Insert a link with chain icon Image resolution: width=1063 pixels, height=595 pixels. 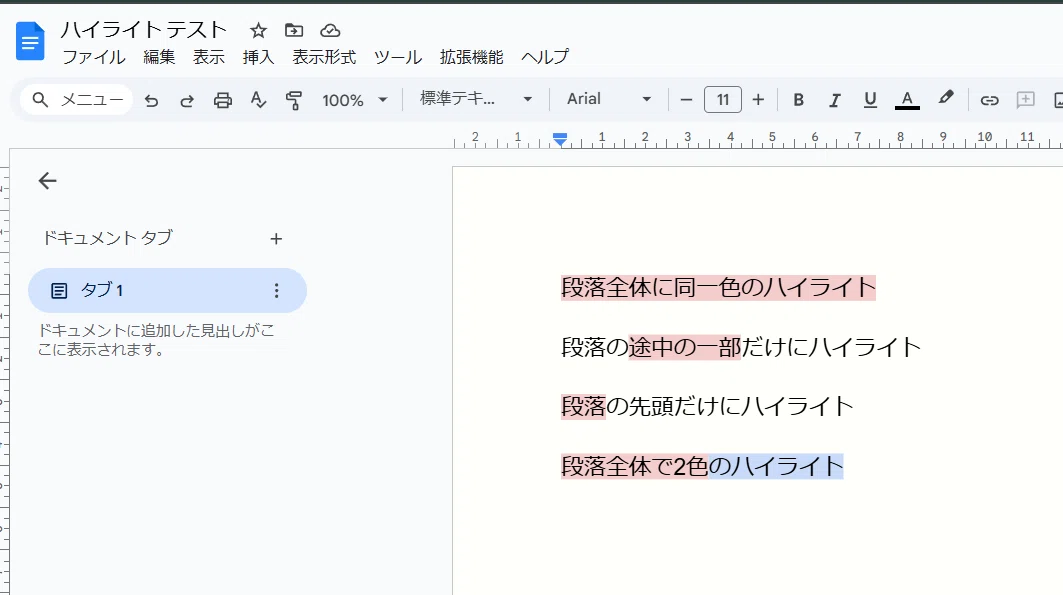tap(989, 100)
